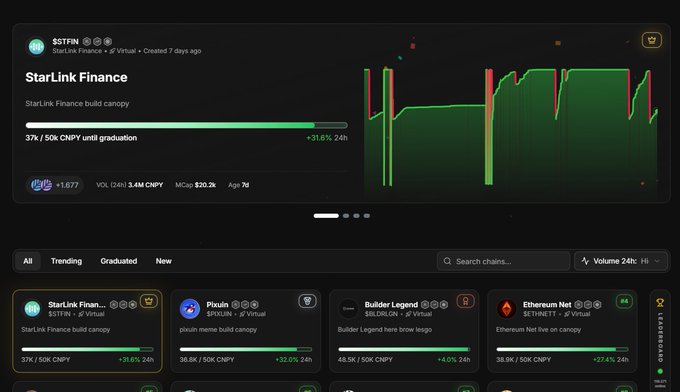Click "pixuin meme build canopy" description
The width and height of the screenshot is (680, 392).
click(218, 330)
